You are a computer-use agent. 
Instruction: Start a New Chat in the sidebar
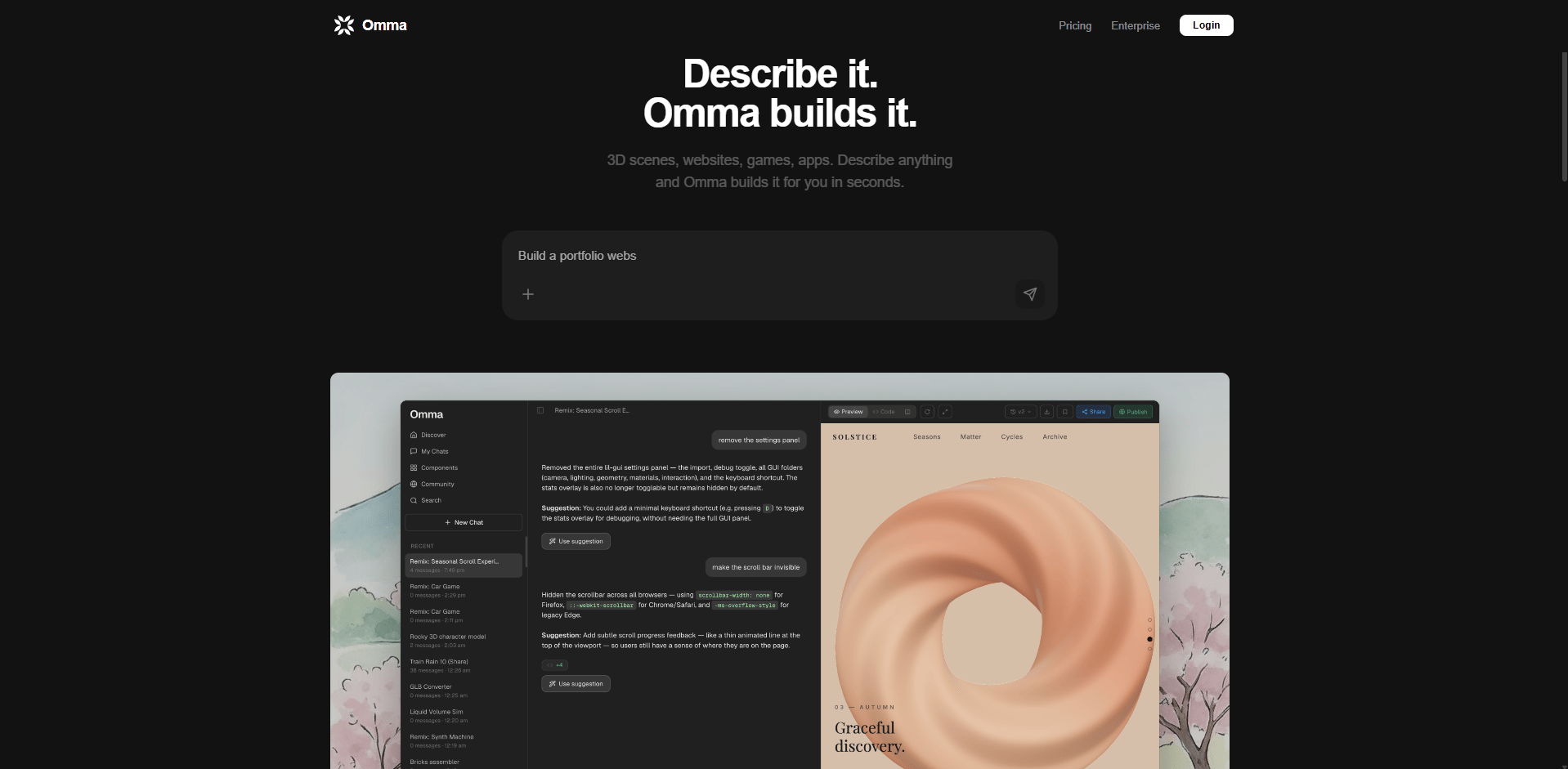[x=464, y=522]
